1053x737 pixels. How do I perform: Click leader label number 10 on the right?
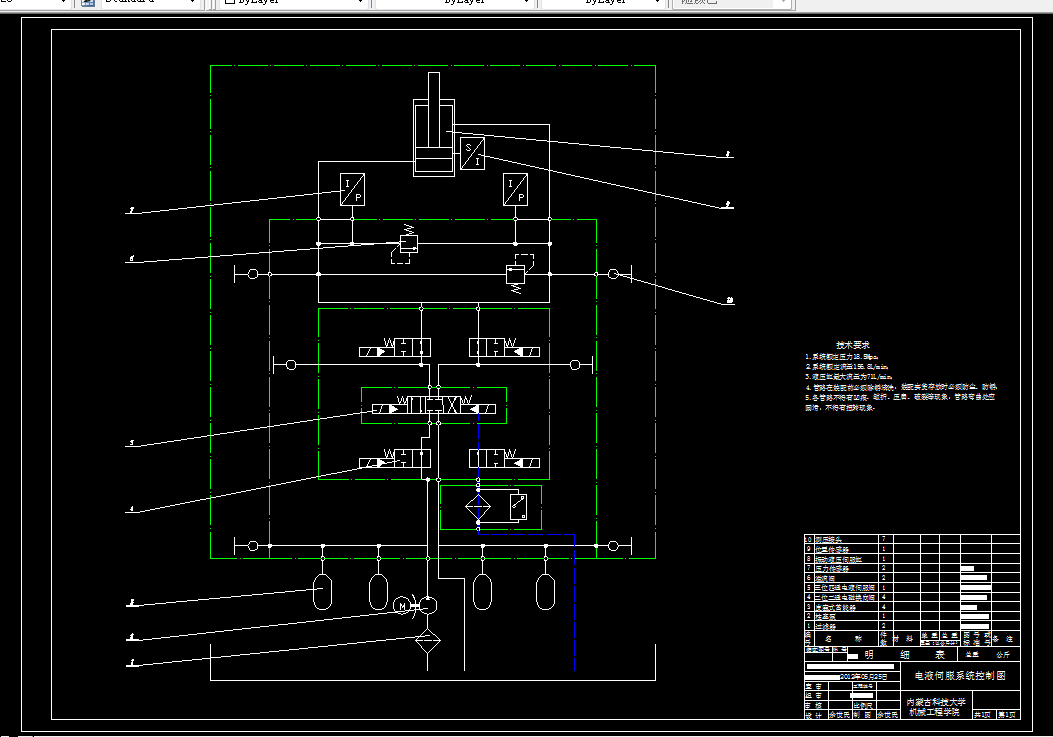point(730,300)
